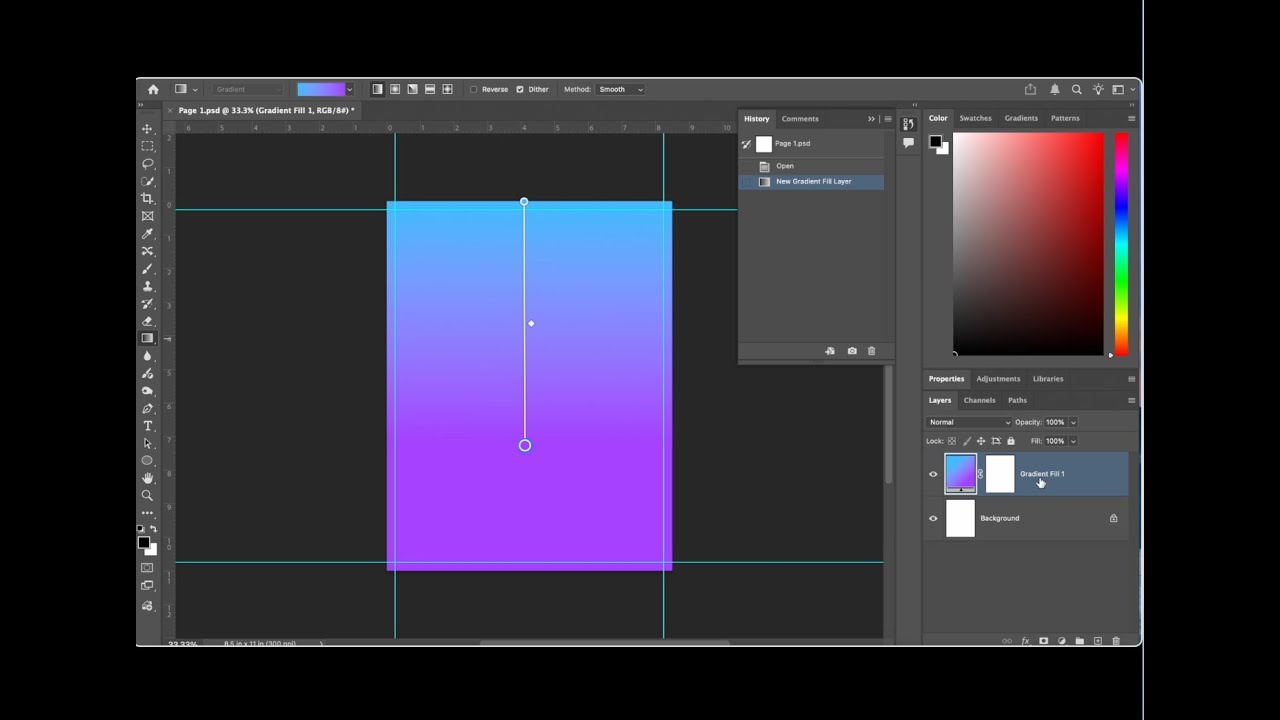Enable the Reverse checkbox
Screen dimensions: 1280x720
pos(474,89)
